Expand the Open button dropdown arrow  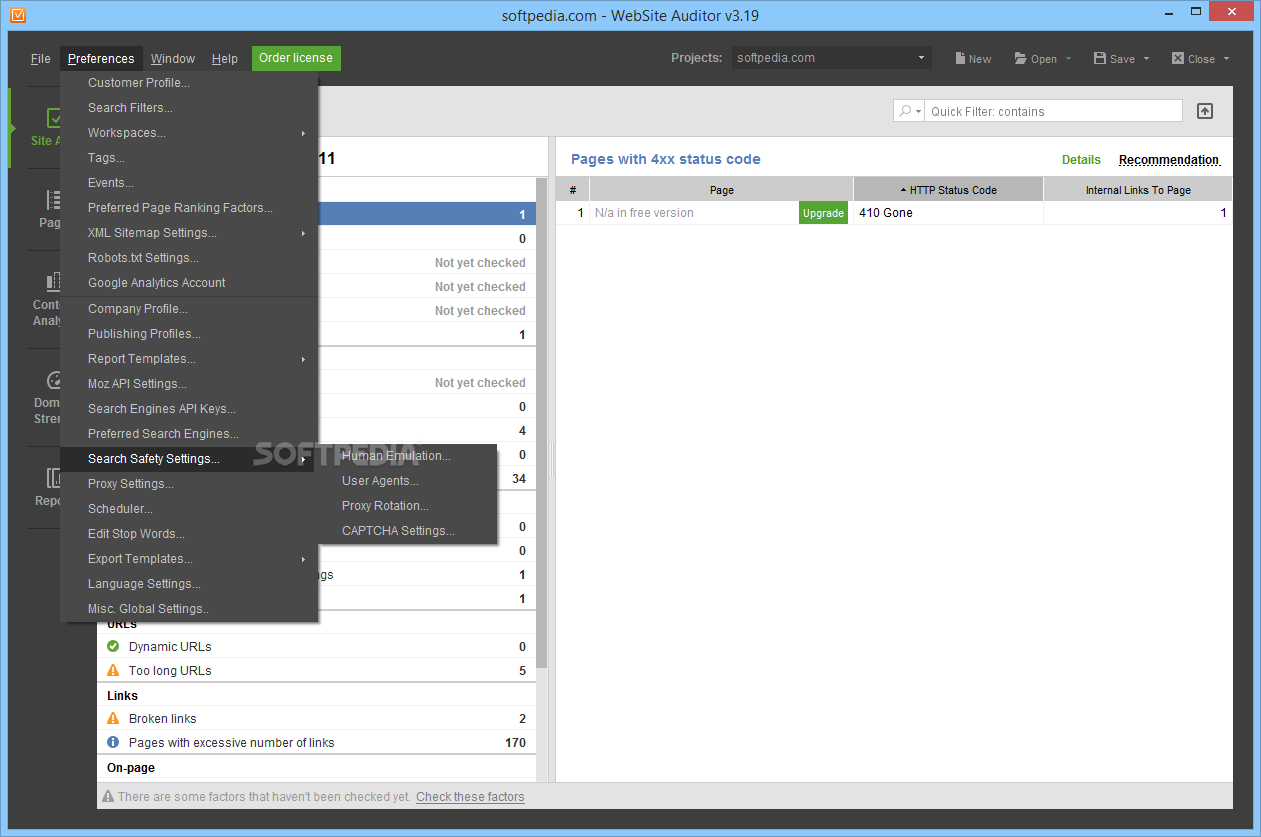pyautogui.click(x=1068, y=59)
